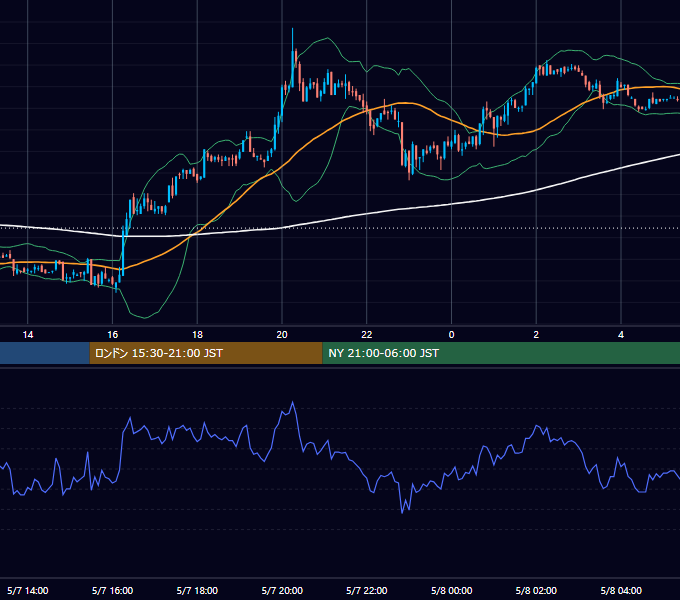The image size is (680, 600).
Task: Click the 5/7 18:00 time label
Action: click(x=197, y=590)
